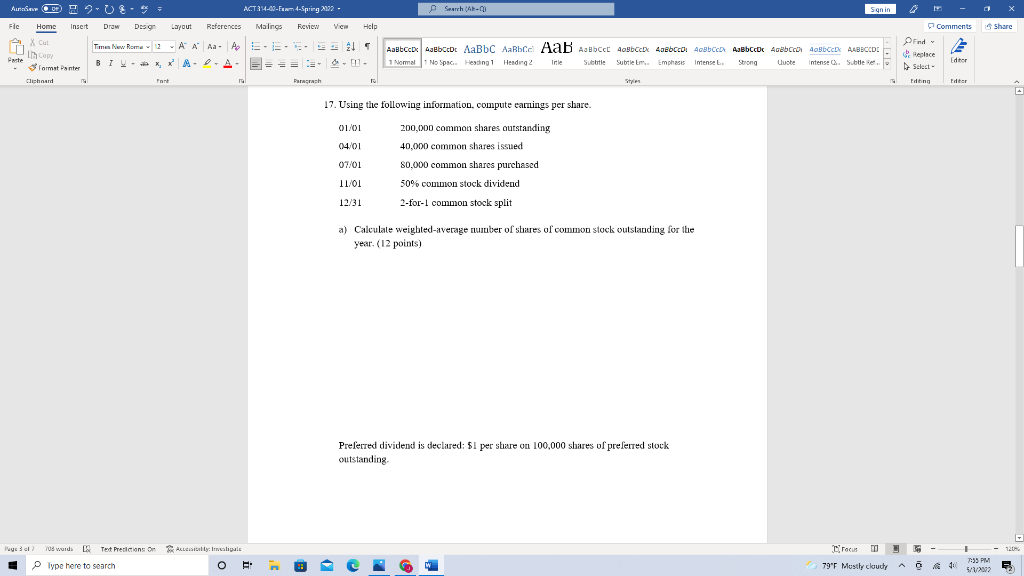Decrease font size with Shrink Font
This screenshot has height=576, width=1024.
point(195,46)
